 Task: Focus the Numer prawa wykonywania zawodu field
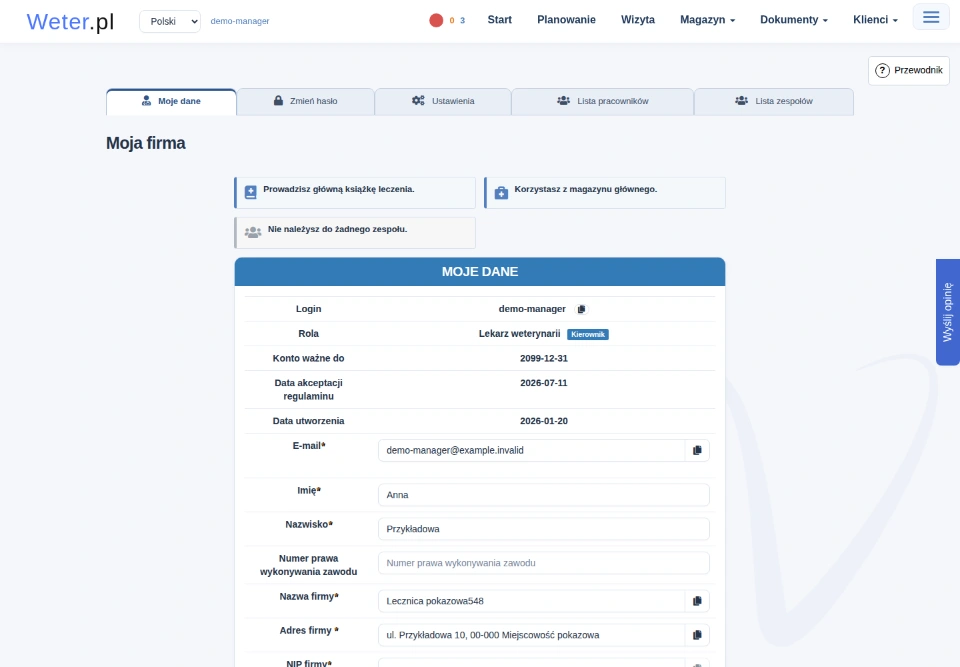pos(544,563)
